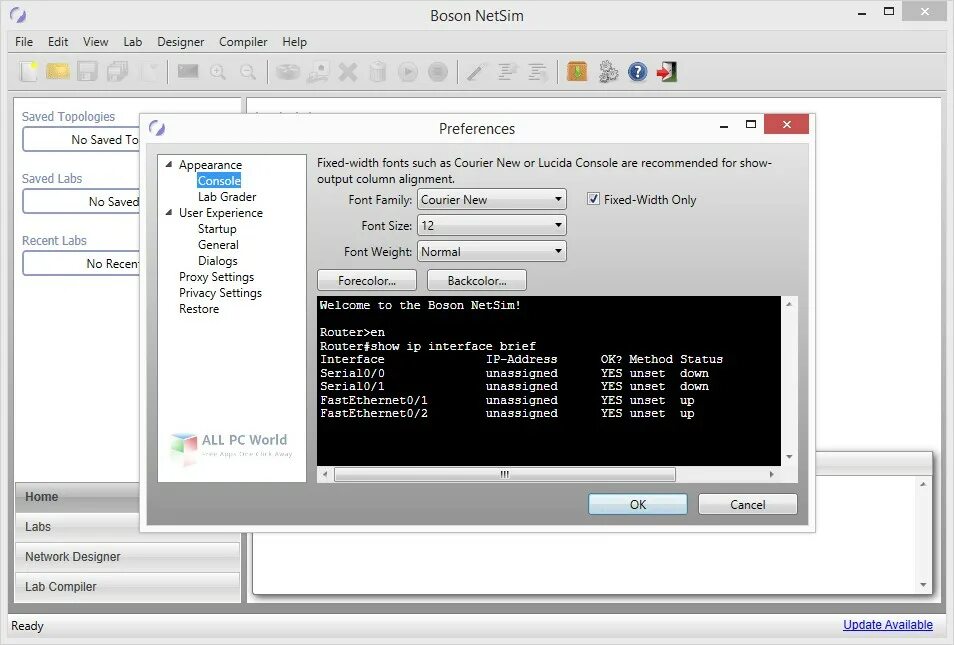Click the user topology toolbar icon
Image resolution: width=954 pixels, height=645 pixels.
[318, 72]
